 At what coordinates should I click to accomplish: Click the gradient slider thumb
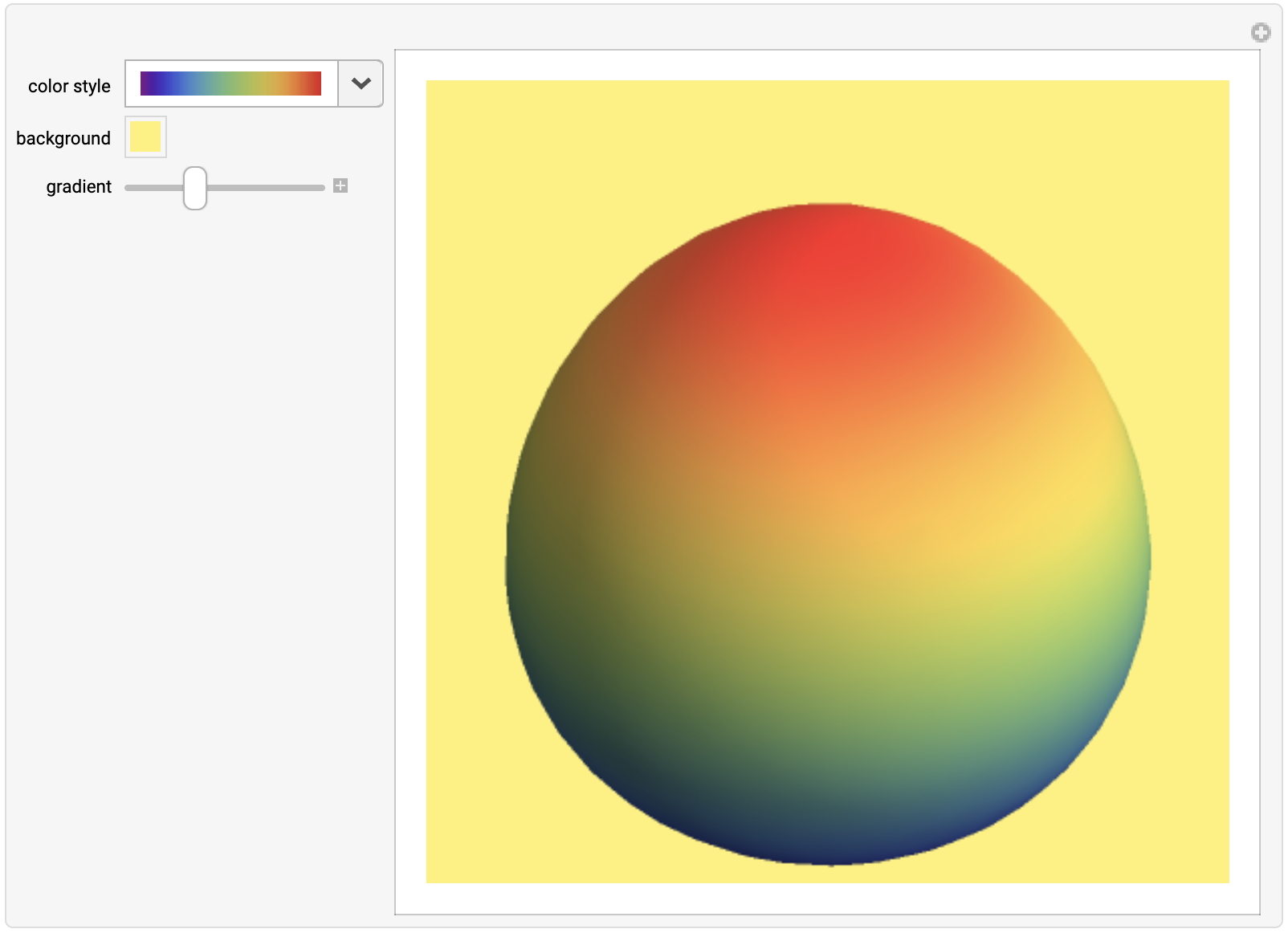coord(194,188)
